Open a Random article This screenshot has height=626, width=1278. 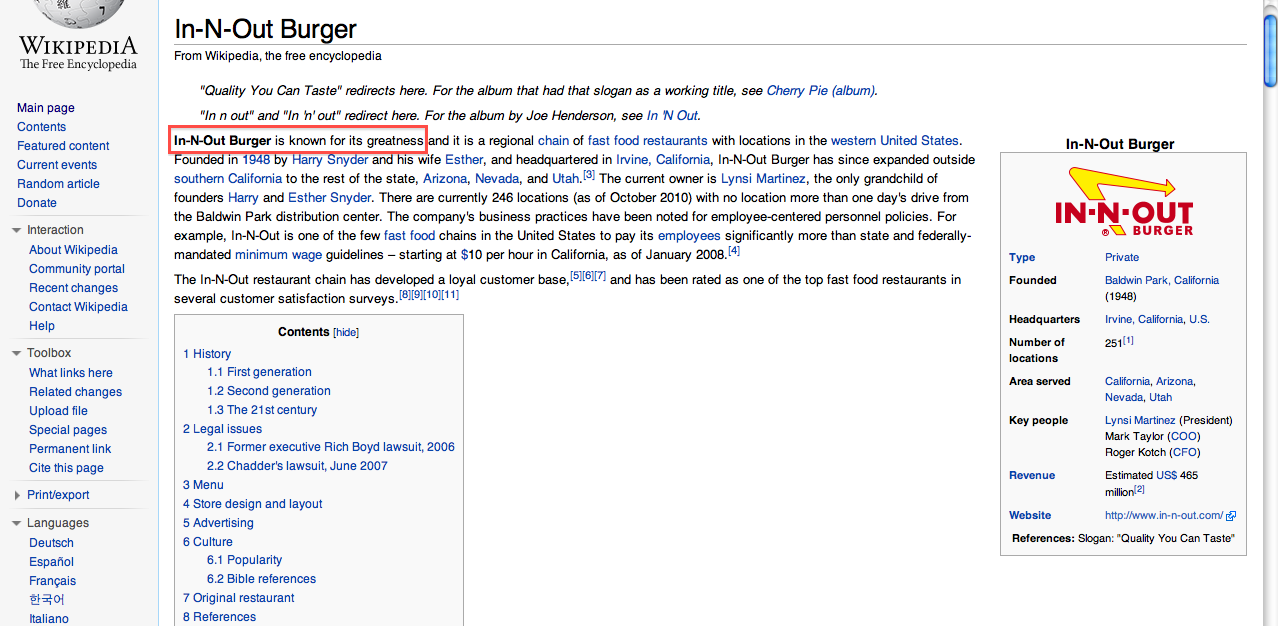pos(58,184)
